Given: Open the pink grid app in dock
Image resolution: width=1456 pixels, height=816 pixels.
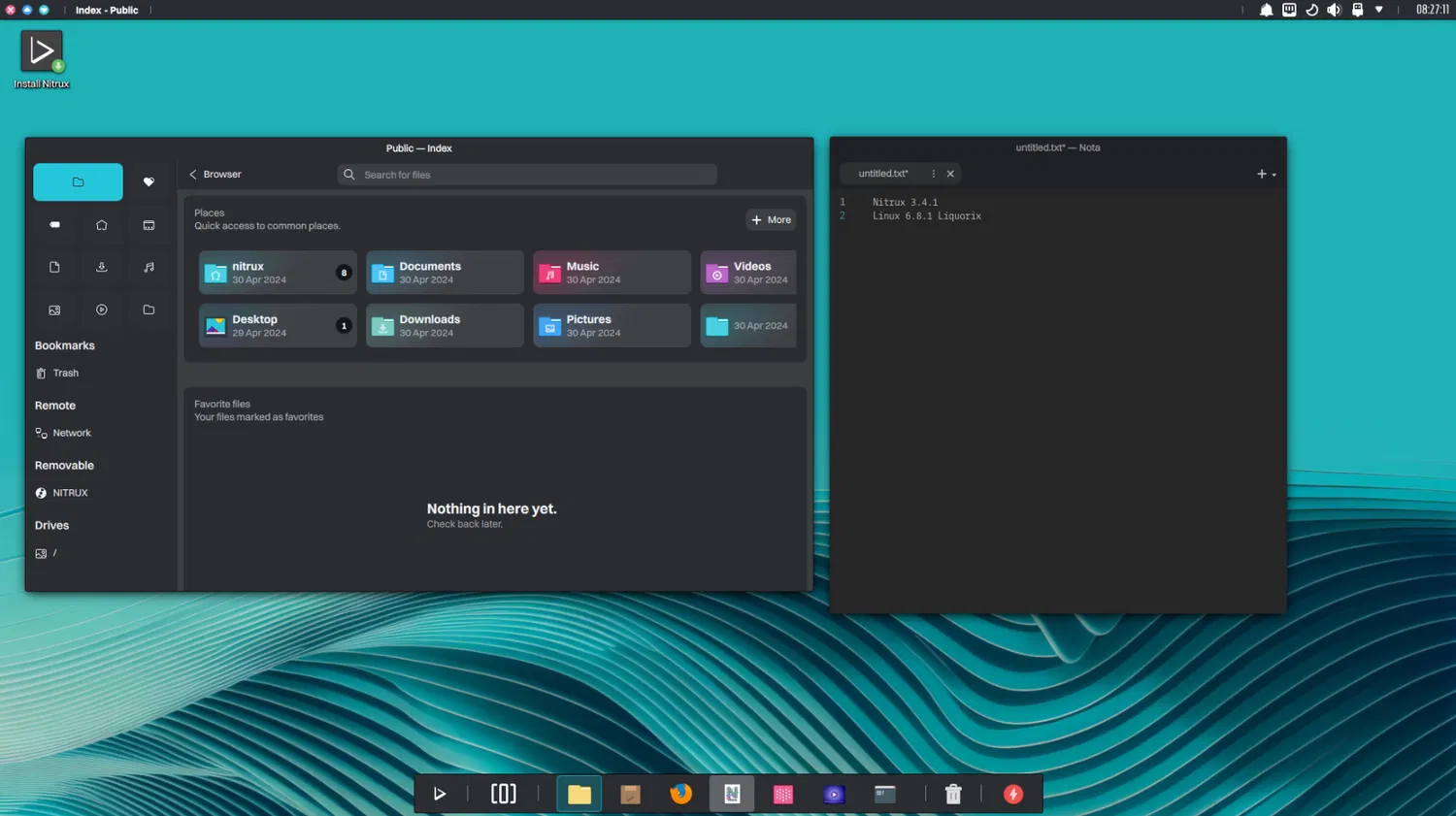Looking at the screenshot, I should tap(783, 794).
